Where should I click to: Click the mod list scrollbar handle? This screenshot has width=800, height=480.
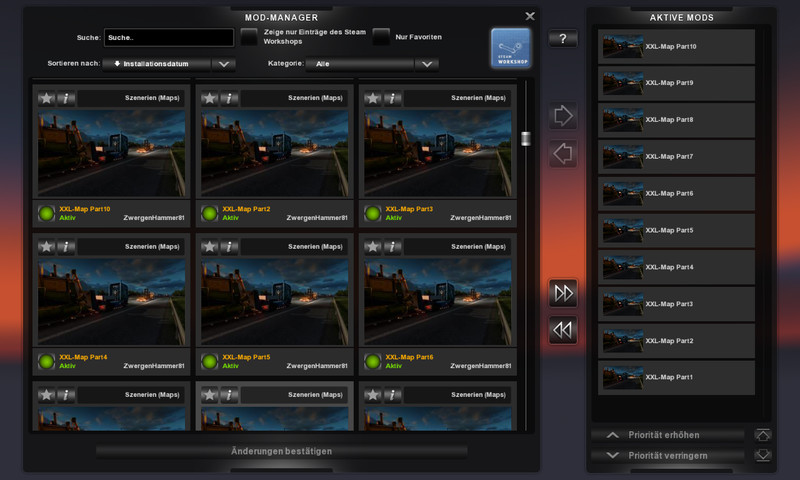coord(526,139)
